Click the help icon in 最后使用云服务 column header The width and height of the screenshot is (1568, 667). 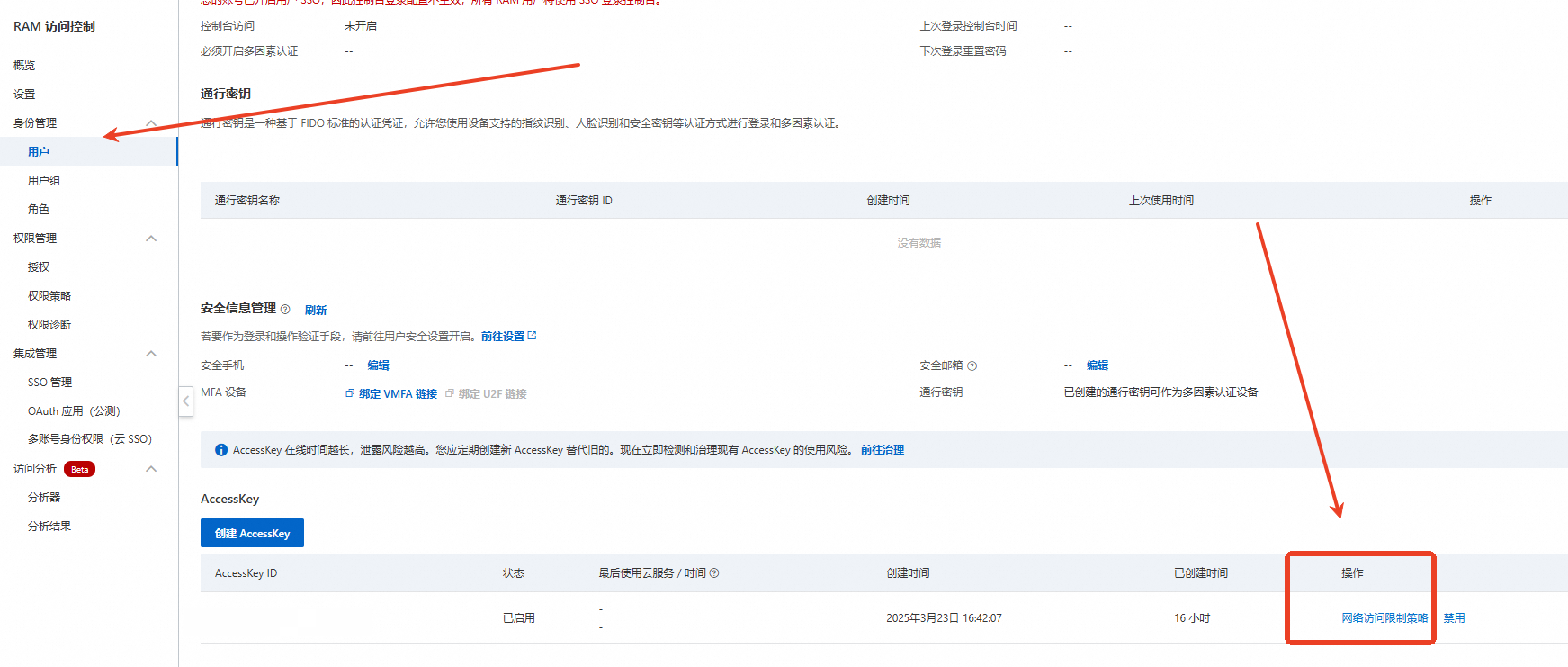[714, 573]
